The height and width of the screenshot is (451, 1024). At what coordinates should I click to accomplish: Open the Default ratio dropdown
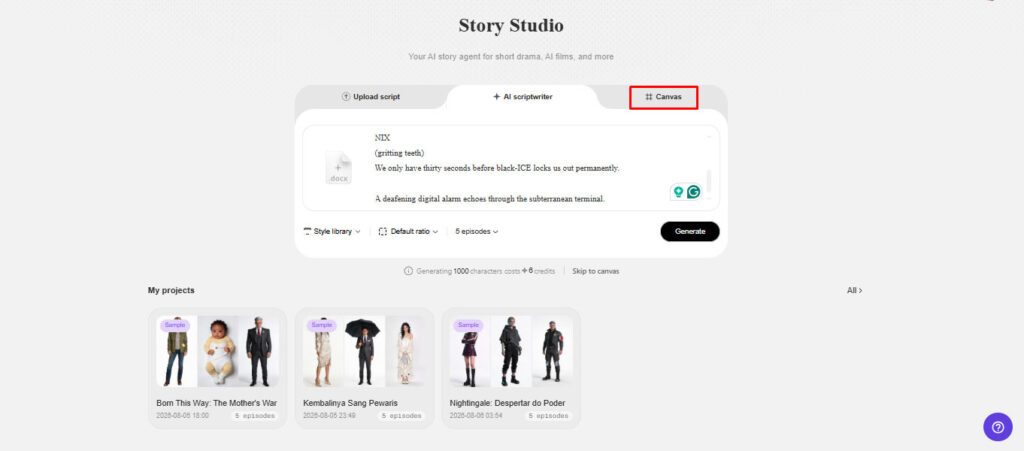pos(408,231)
